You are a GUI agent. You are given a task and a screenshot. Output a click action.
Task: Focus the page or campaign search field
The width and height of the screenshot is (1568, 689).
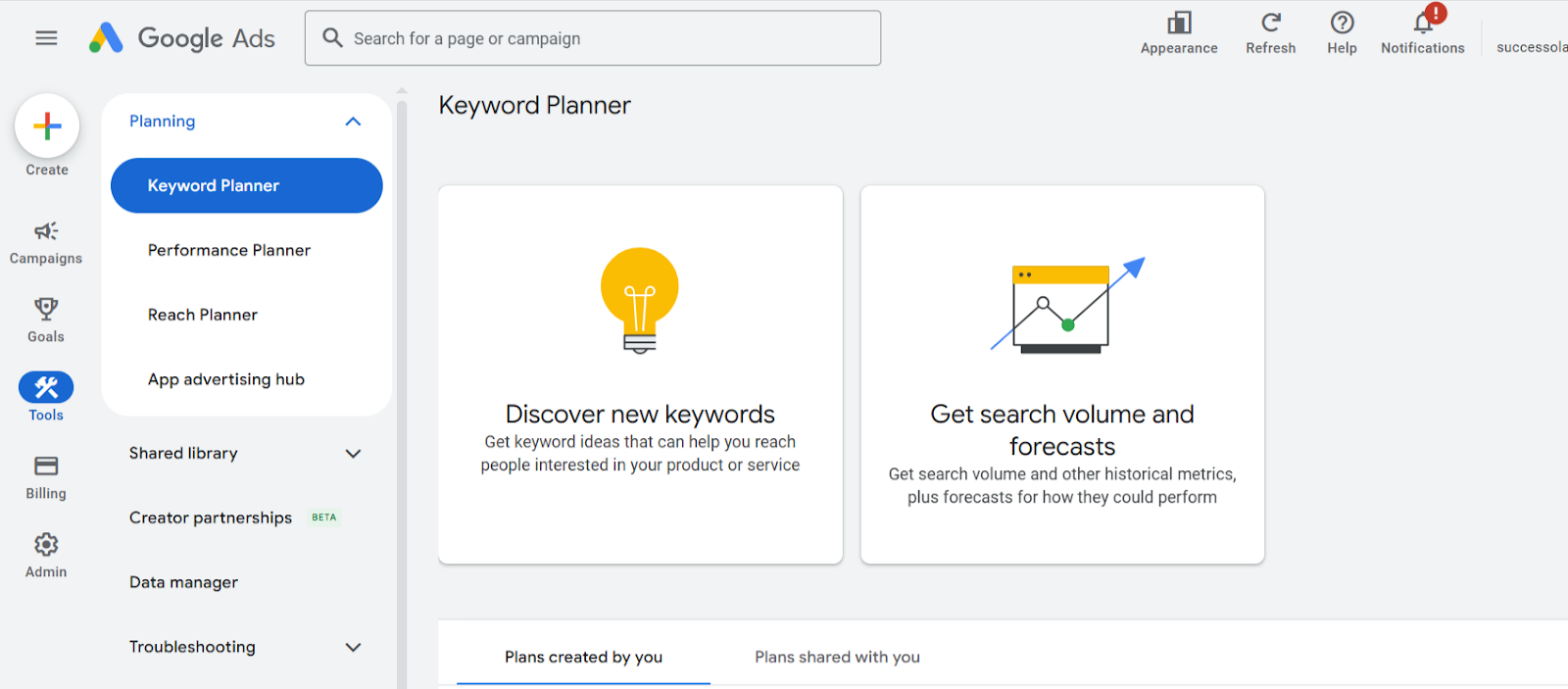click(x=593, y=38)
